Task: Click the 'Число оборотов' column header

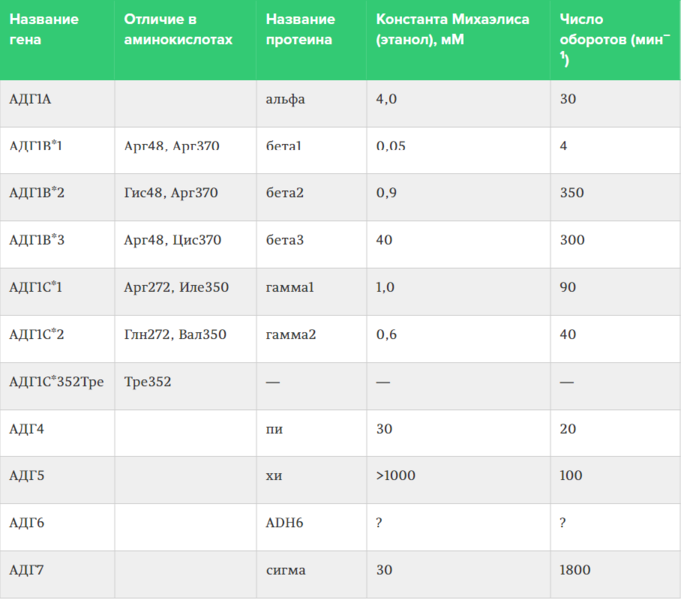Action: pos(615,40)
